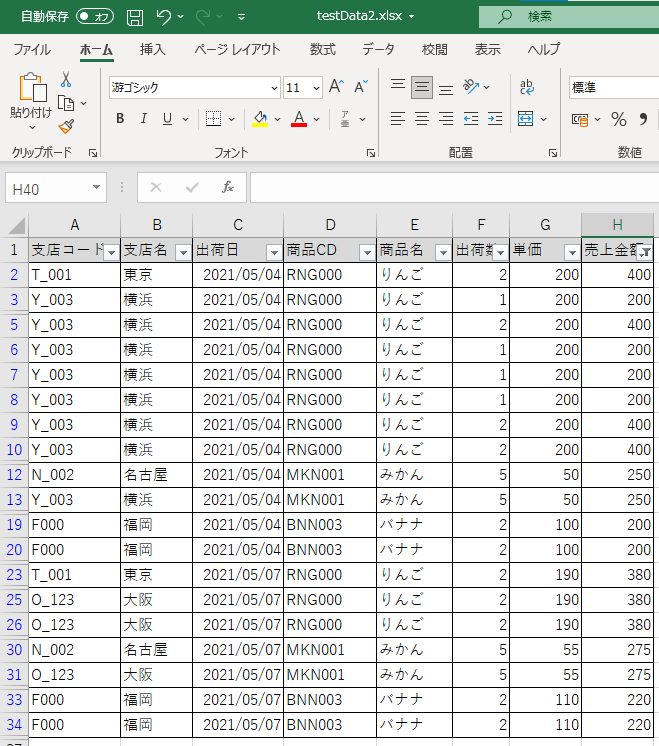This screenshot has height=746, width=659.
Task: Click the Cut scissors icon
Action: [66, 80]
